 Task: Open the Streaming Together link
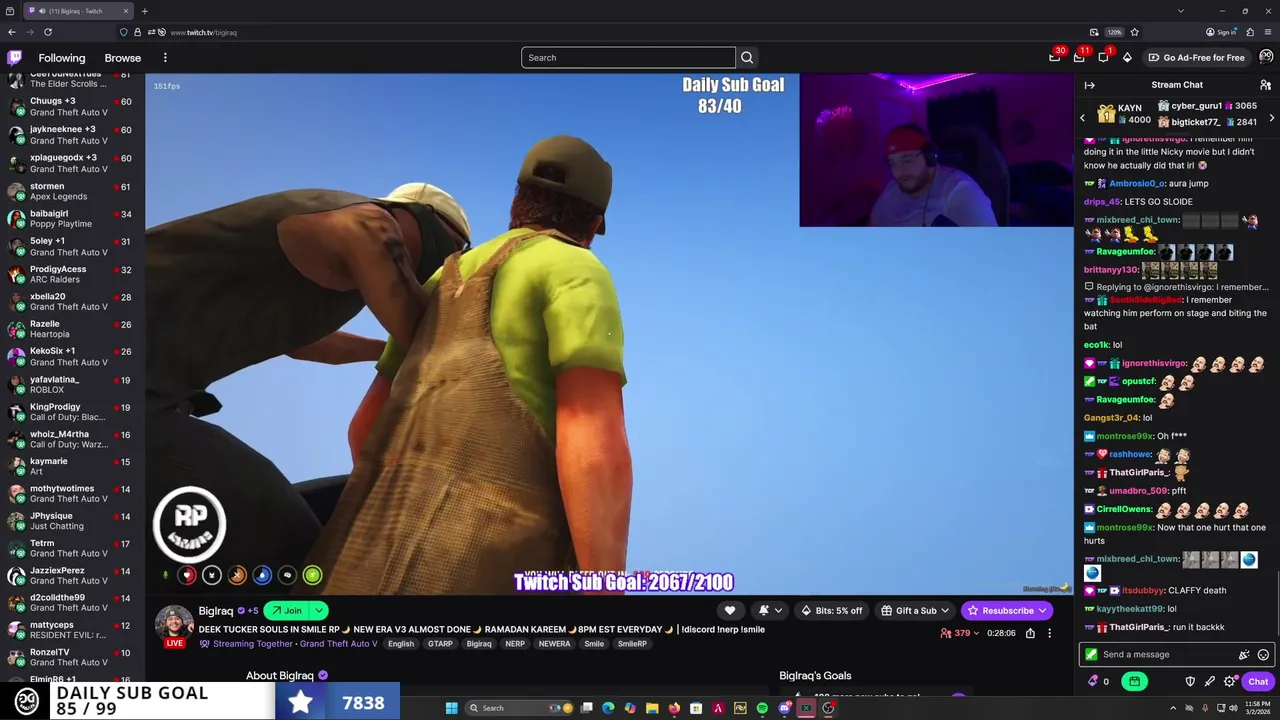tap(253, 644)
